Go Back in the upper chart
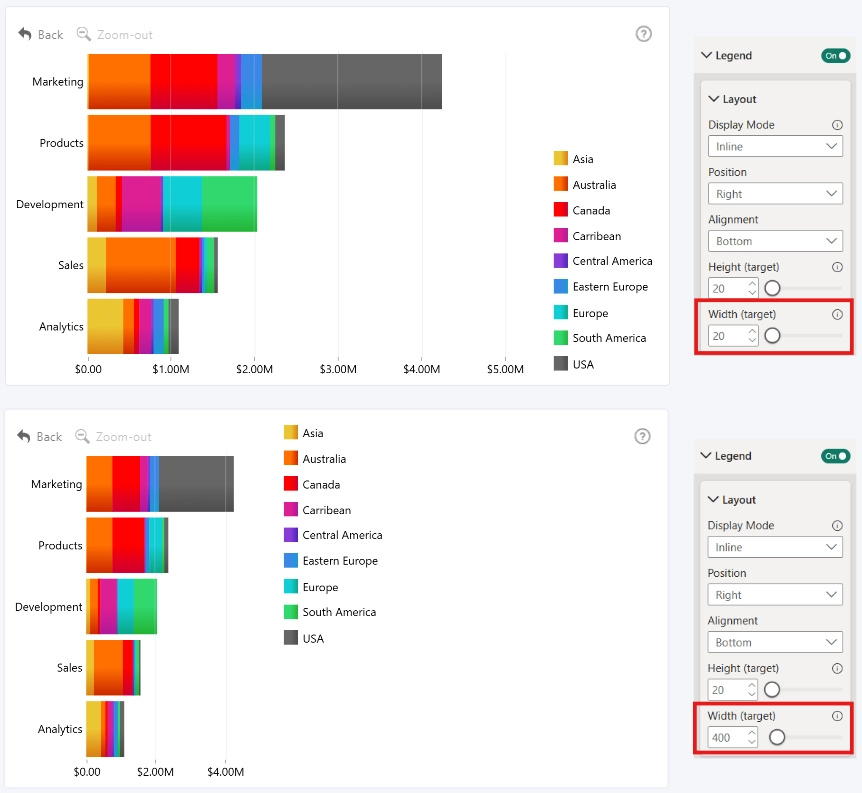The height and width of the screenshot is (793, 862). pos(40,34)
